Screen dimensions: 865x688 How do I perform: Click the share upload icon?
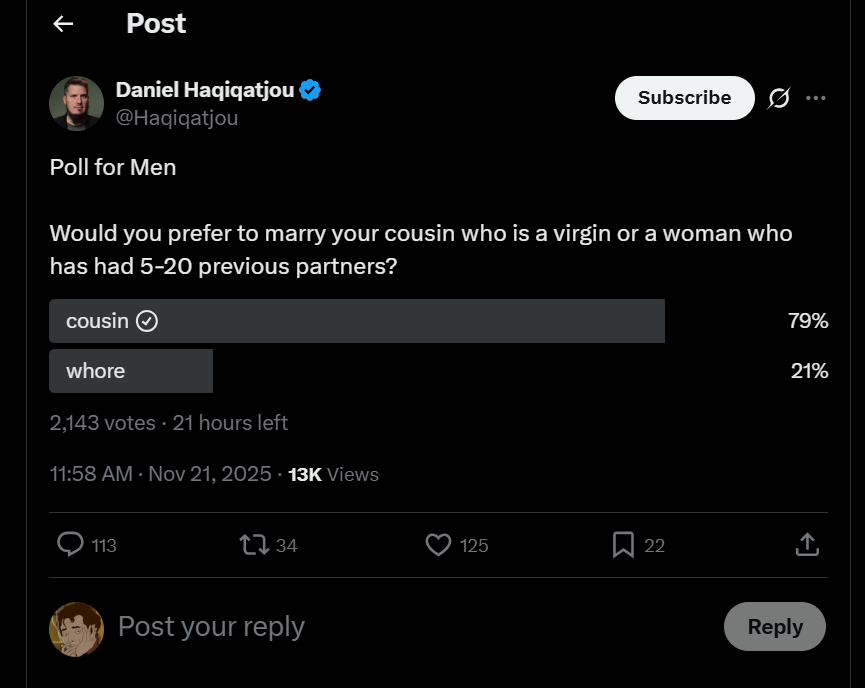[x=807, y=545]
